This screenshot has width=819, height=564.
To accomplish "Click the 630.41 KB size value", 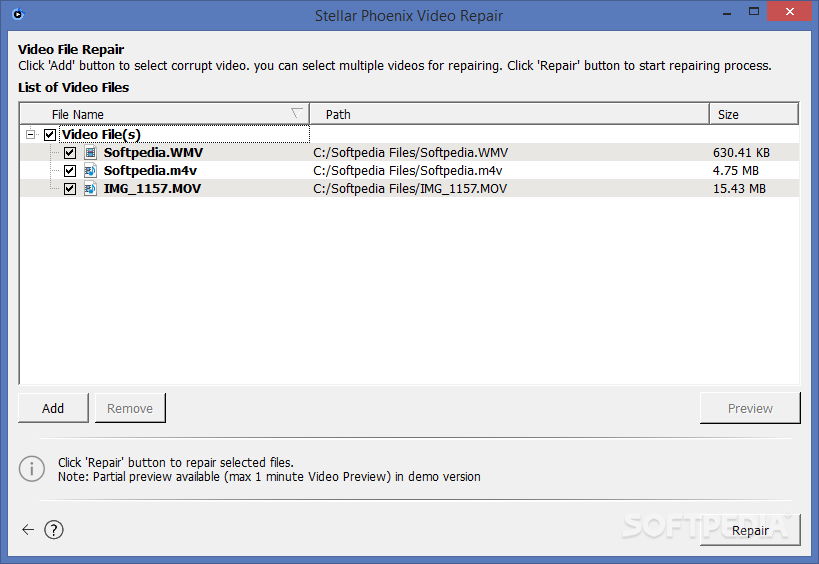I will pyautogui.click(x=741, y=153).
